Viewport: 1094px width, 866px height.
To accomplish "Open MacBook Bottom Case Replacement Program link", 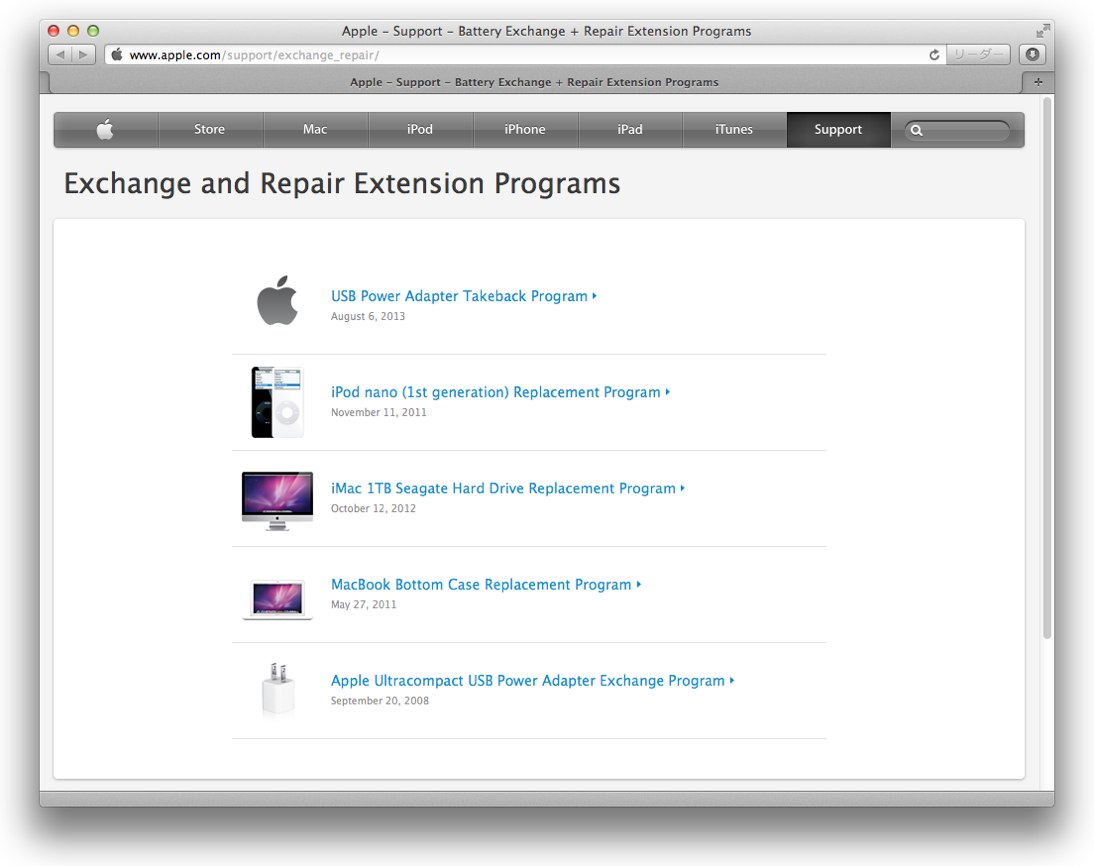I will 486,585.
